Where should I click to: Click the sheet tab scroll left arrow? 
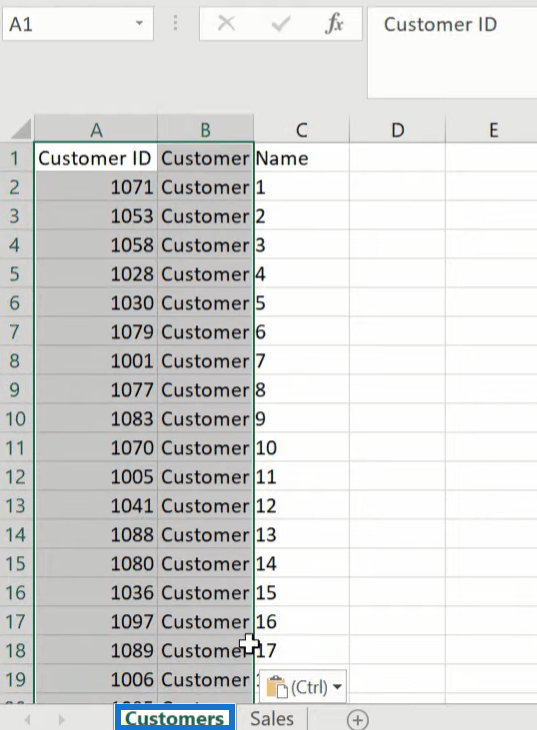coord(28,720)
